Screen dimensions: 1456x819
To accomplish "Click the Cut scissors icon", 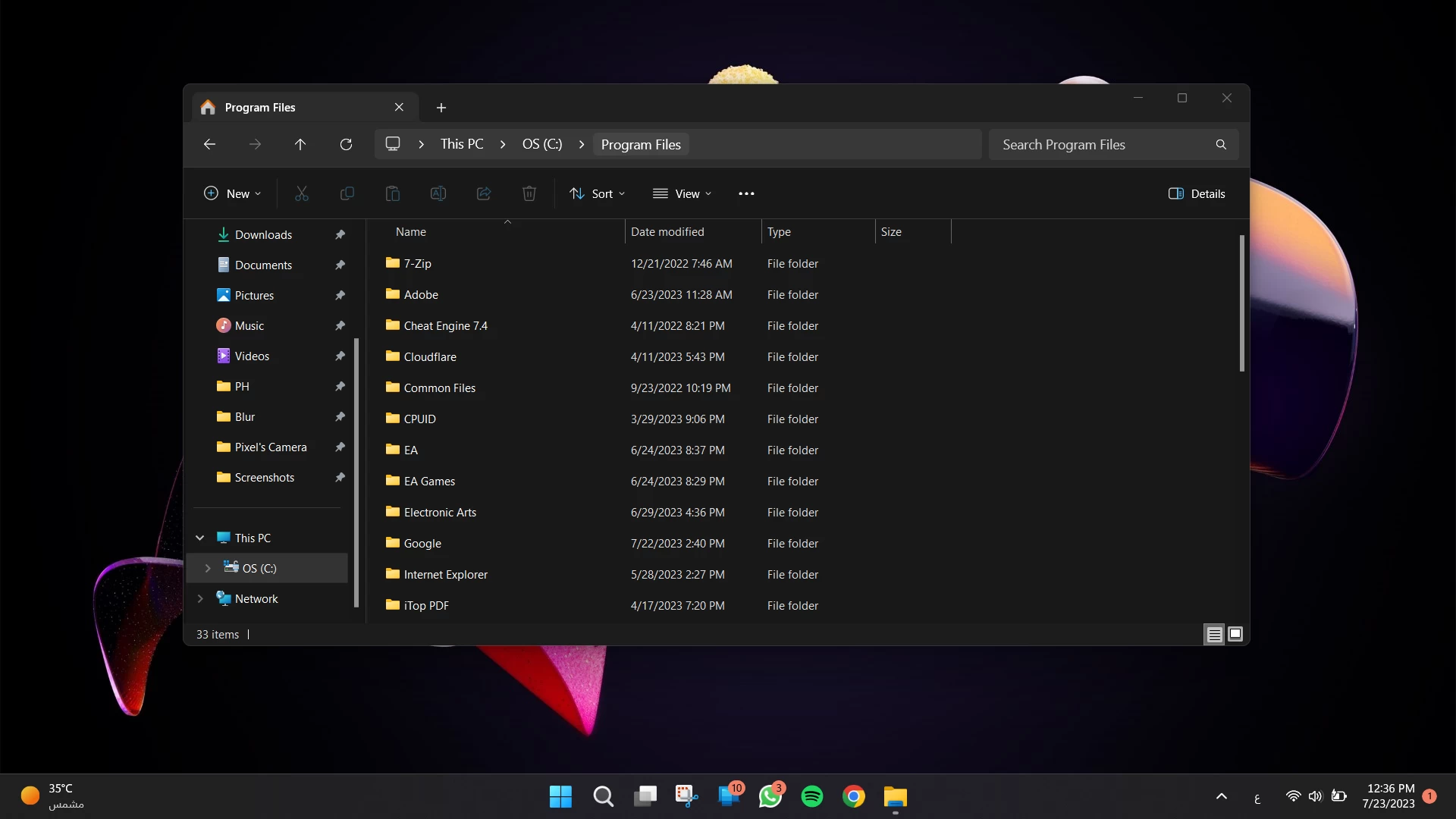I will (301, 193).
